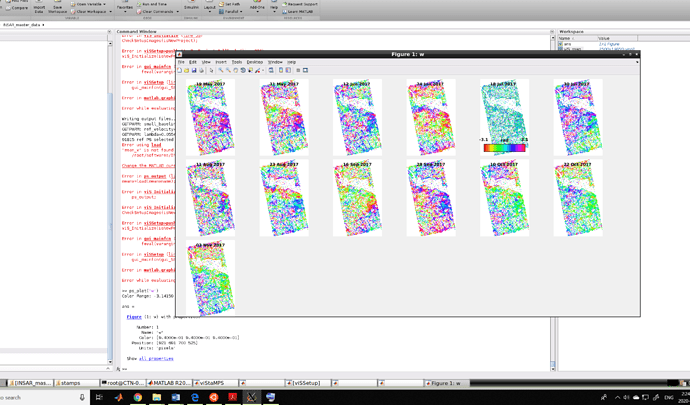
Task: Switch to 'viStaMPS' window in bottom taskbar
Action: 216,383
